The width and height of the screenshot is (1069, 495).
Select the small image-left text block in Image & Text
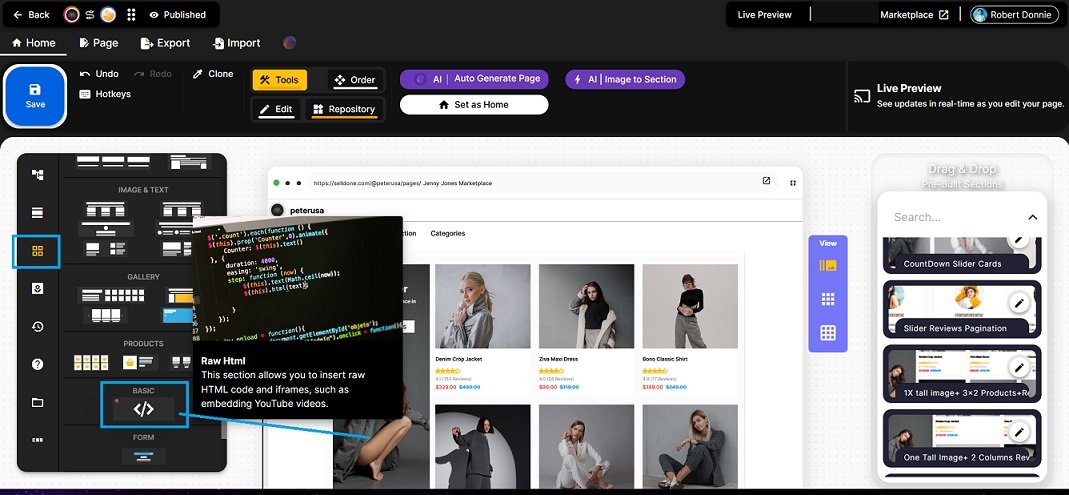(x=107, y=248)
